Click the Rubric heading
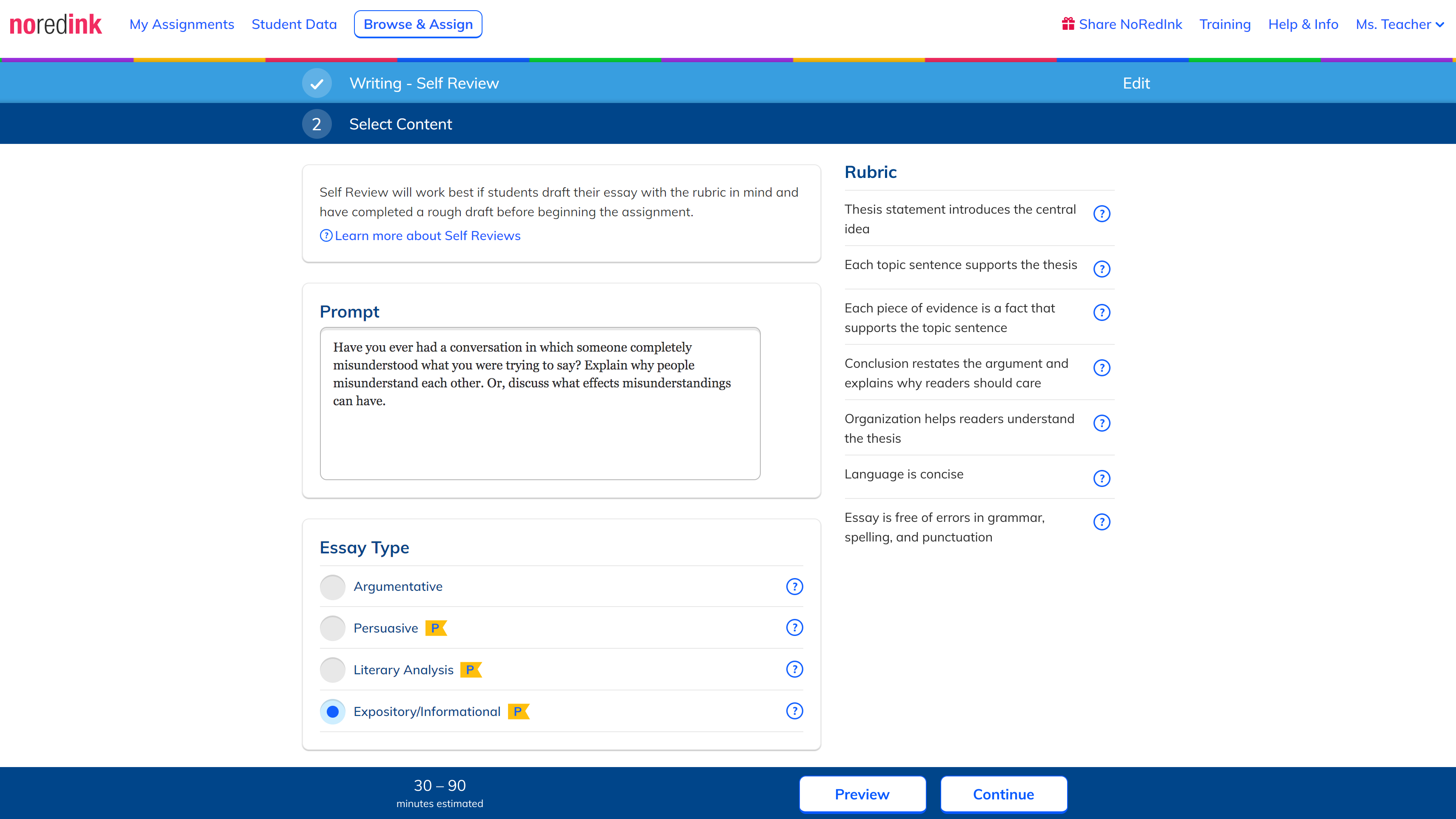Viewport: 1456px width, 819px height. tap(871, 172)
